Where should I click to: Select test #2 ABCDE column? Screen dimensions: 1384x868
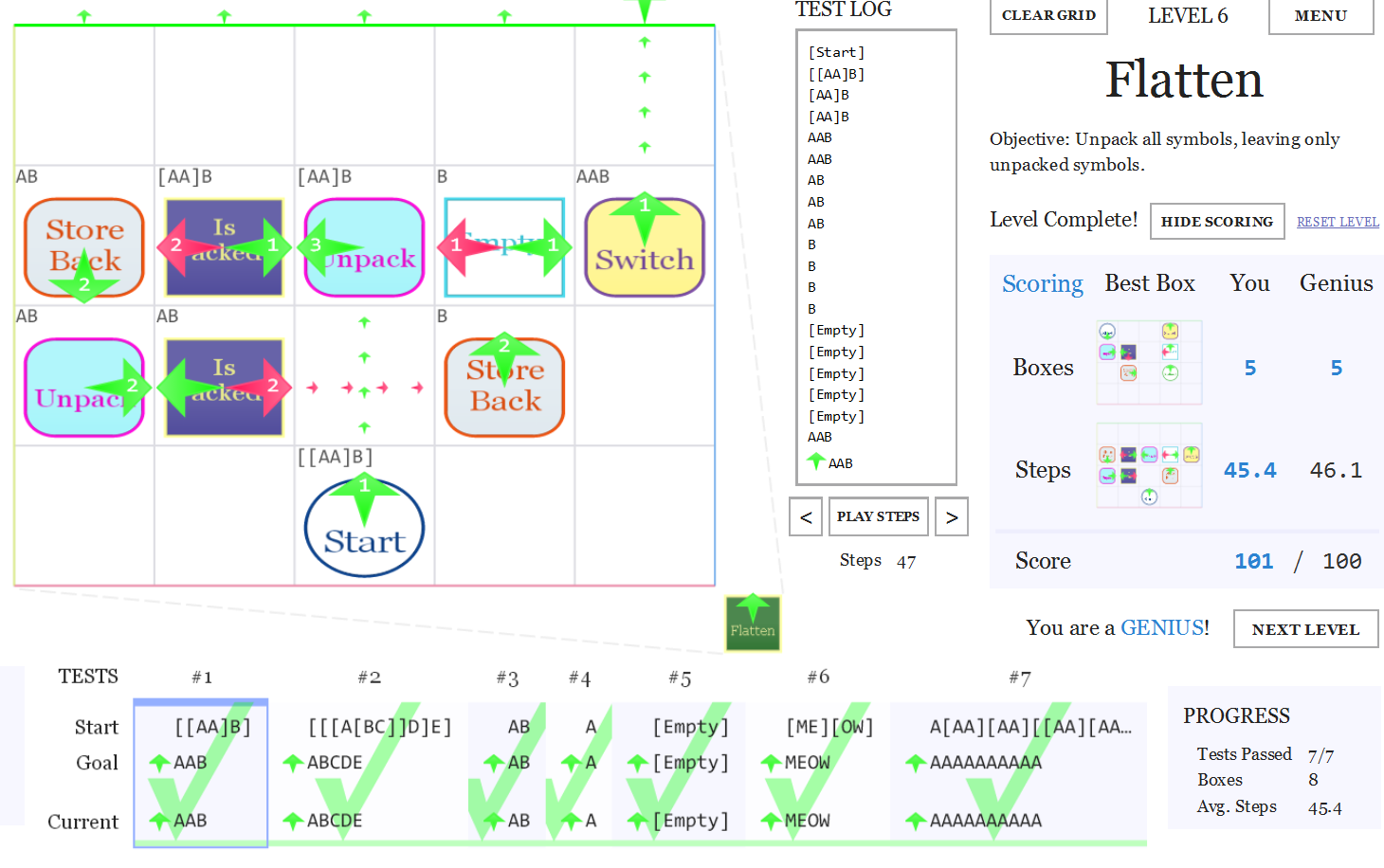point(370,773)
